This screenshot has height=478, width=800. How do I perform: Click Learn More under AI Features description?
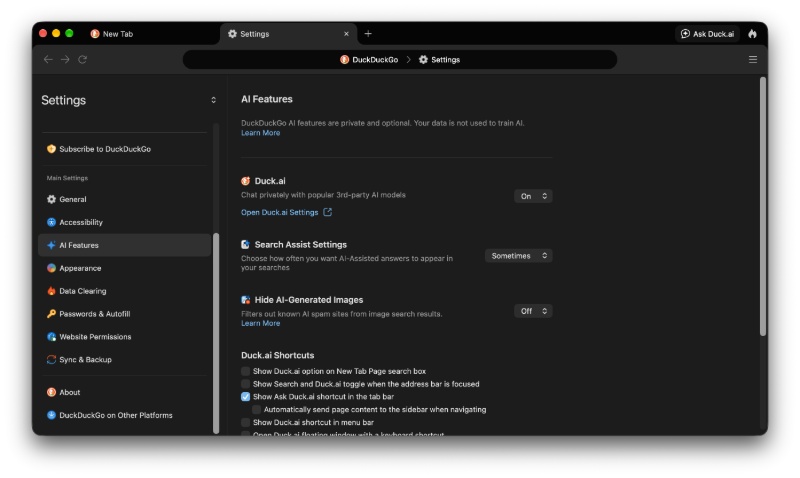coord(260,133)
